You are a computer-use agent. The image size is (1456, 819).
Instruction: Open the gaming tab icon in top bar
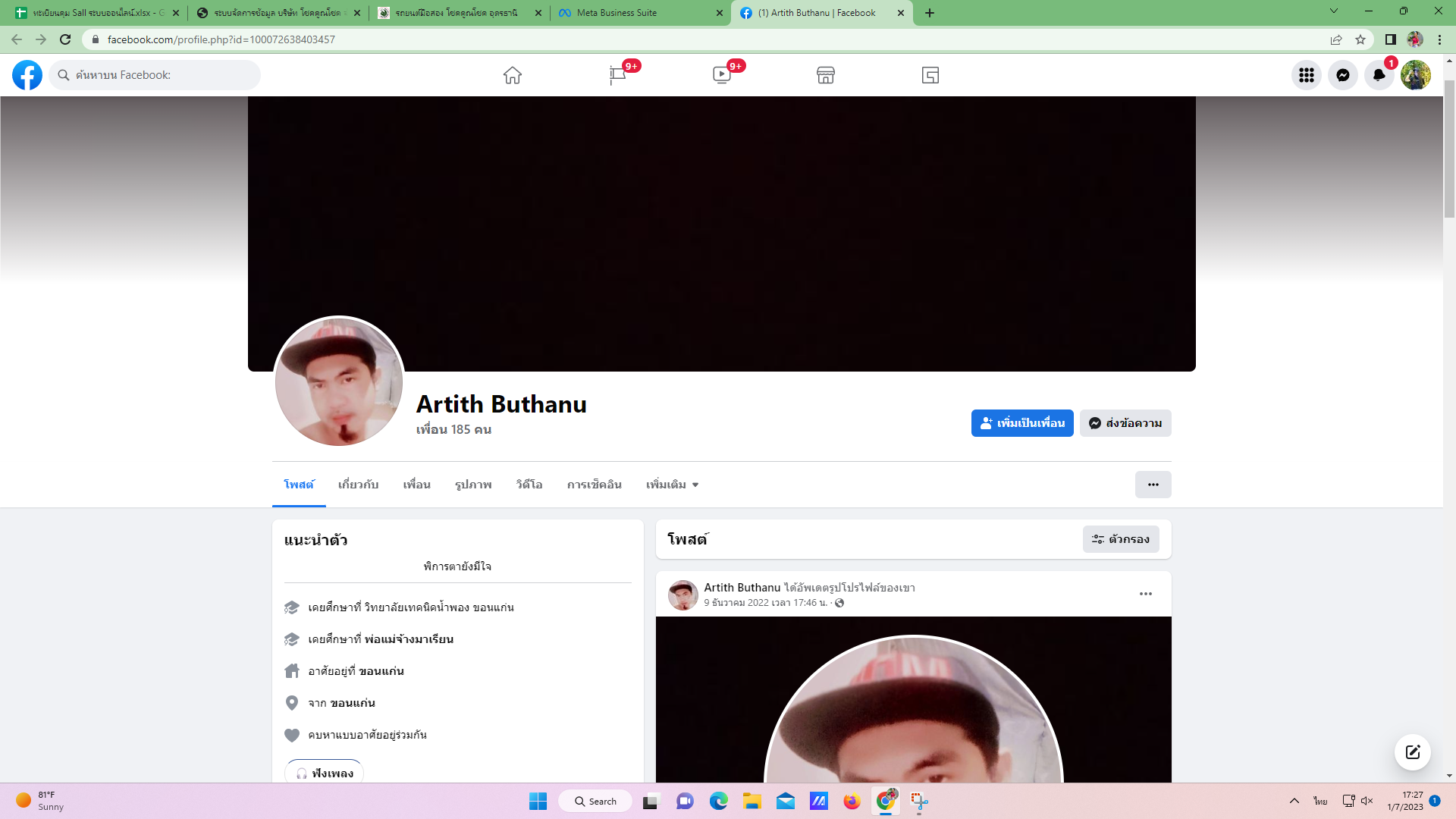pyautogui.click(x=930, y=75)
